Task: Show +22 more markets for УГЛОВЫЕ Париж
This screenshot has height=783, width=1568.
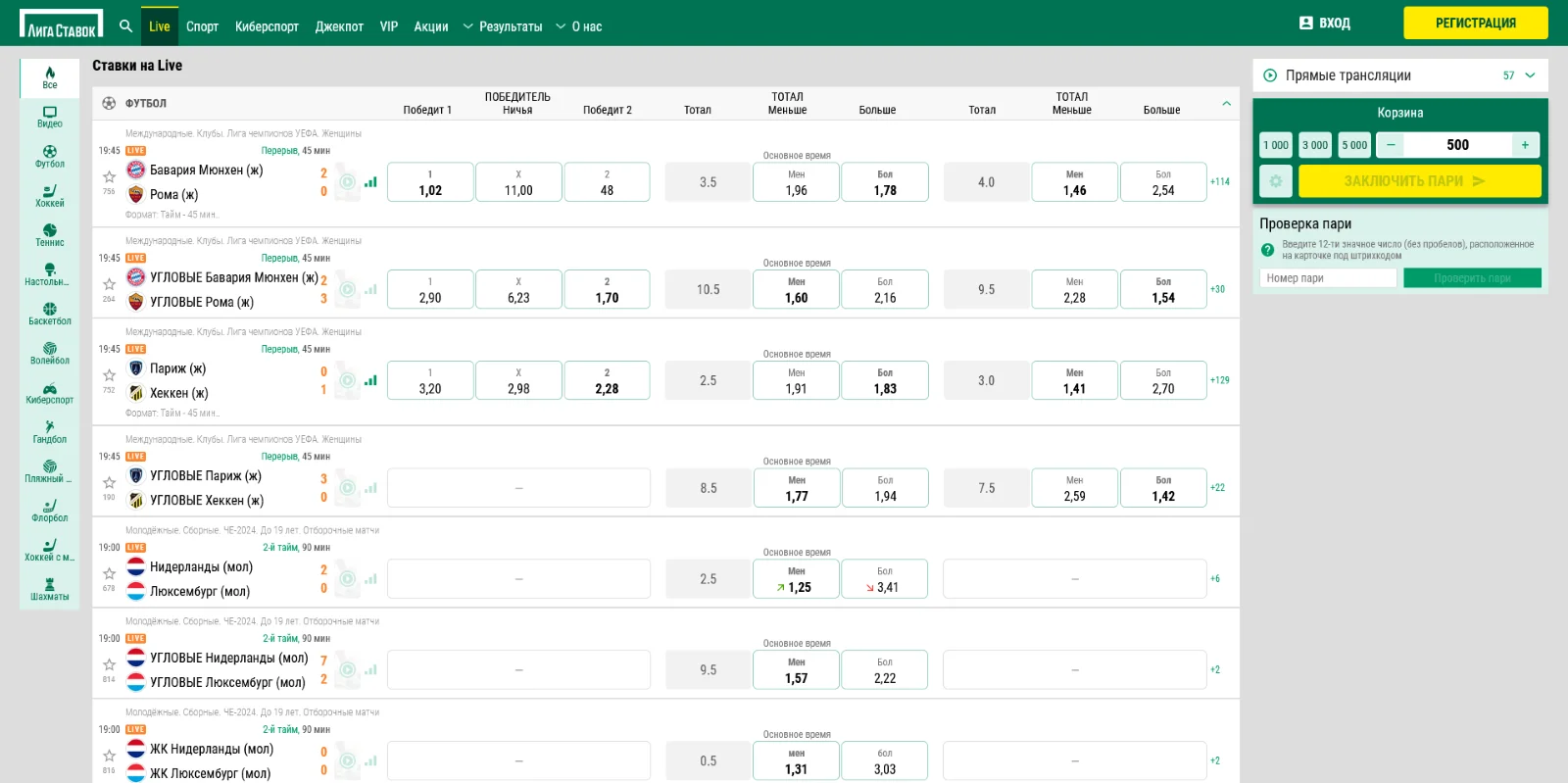Action: coord(1217,487)
